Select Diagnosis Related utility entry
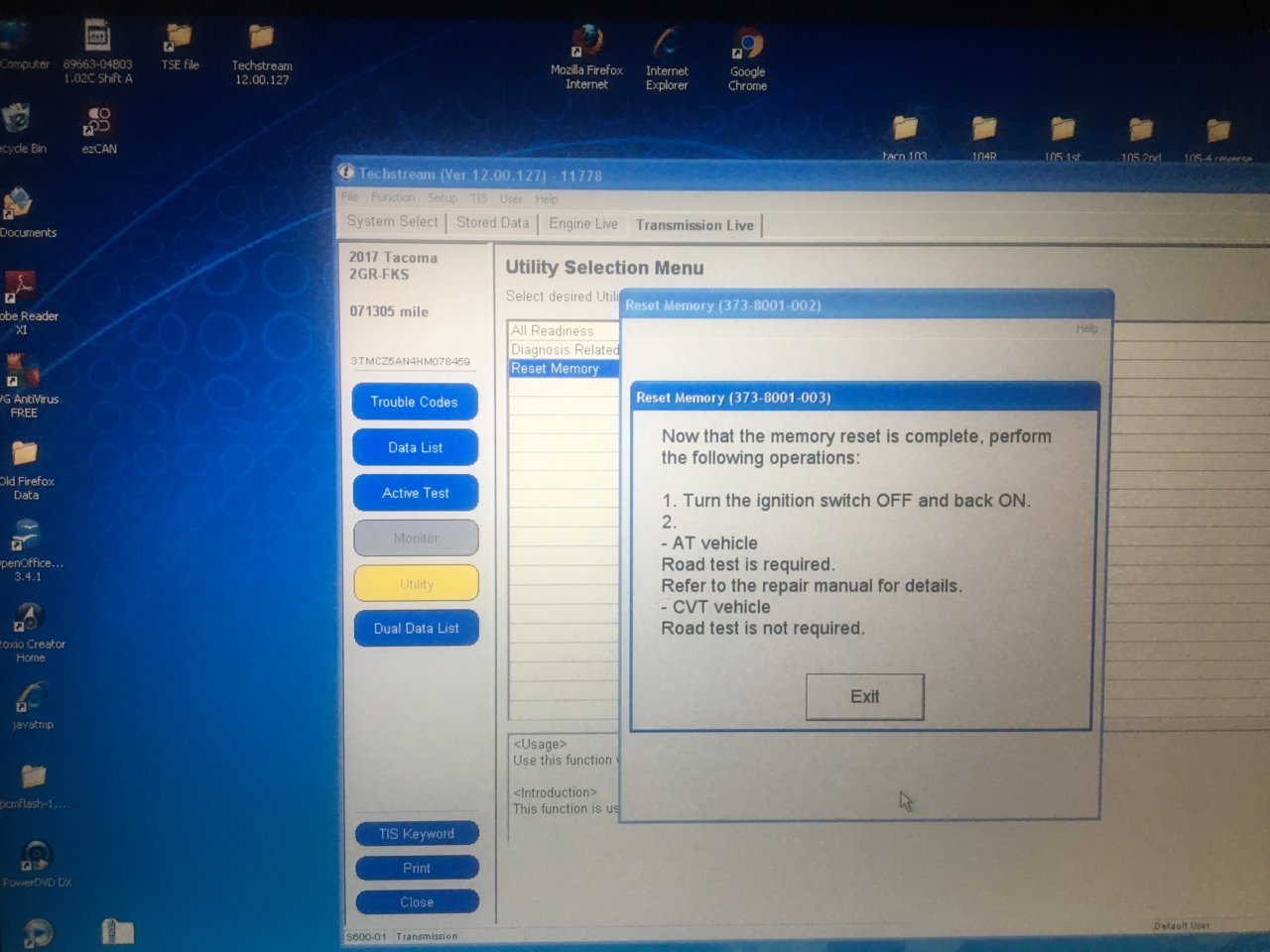Image resolution: width=1270 pixels, height=952 pixels. tap(564, 349)
